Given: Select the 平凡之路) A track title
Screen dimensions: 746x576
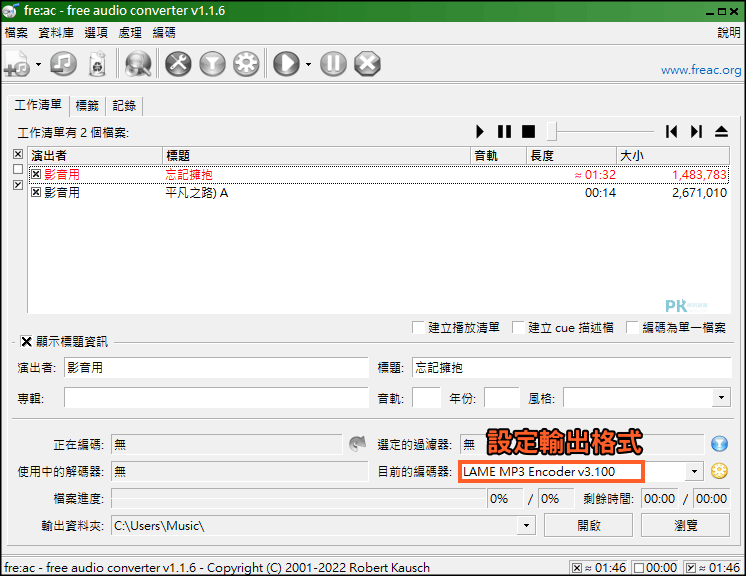Looking at the screenshot, I should 196,193.
